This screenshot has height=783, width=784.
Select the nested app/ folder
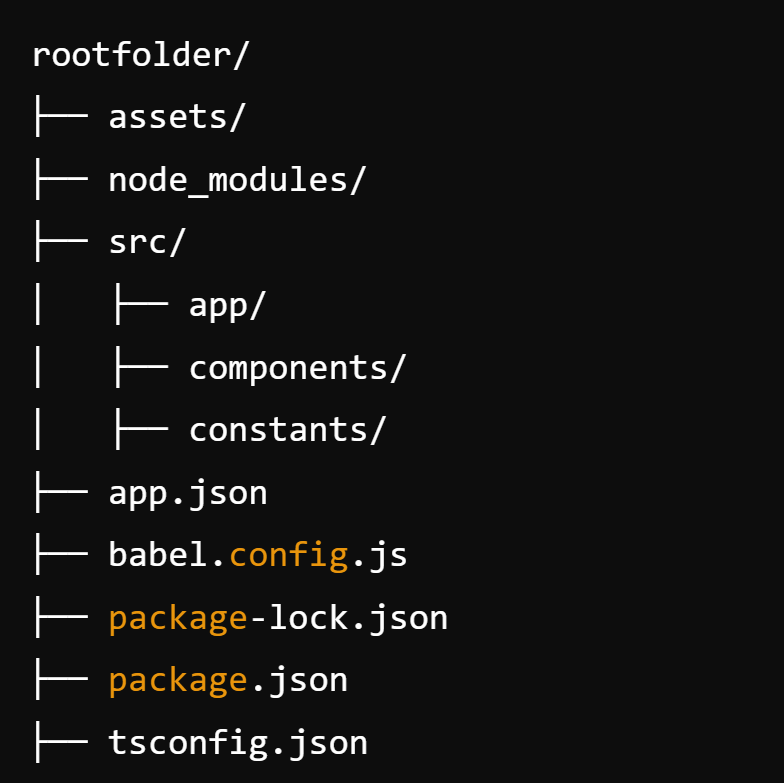pos(227,305)
